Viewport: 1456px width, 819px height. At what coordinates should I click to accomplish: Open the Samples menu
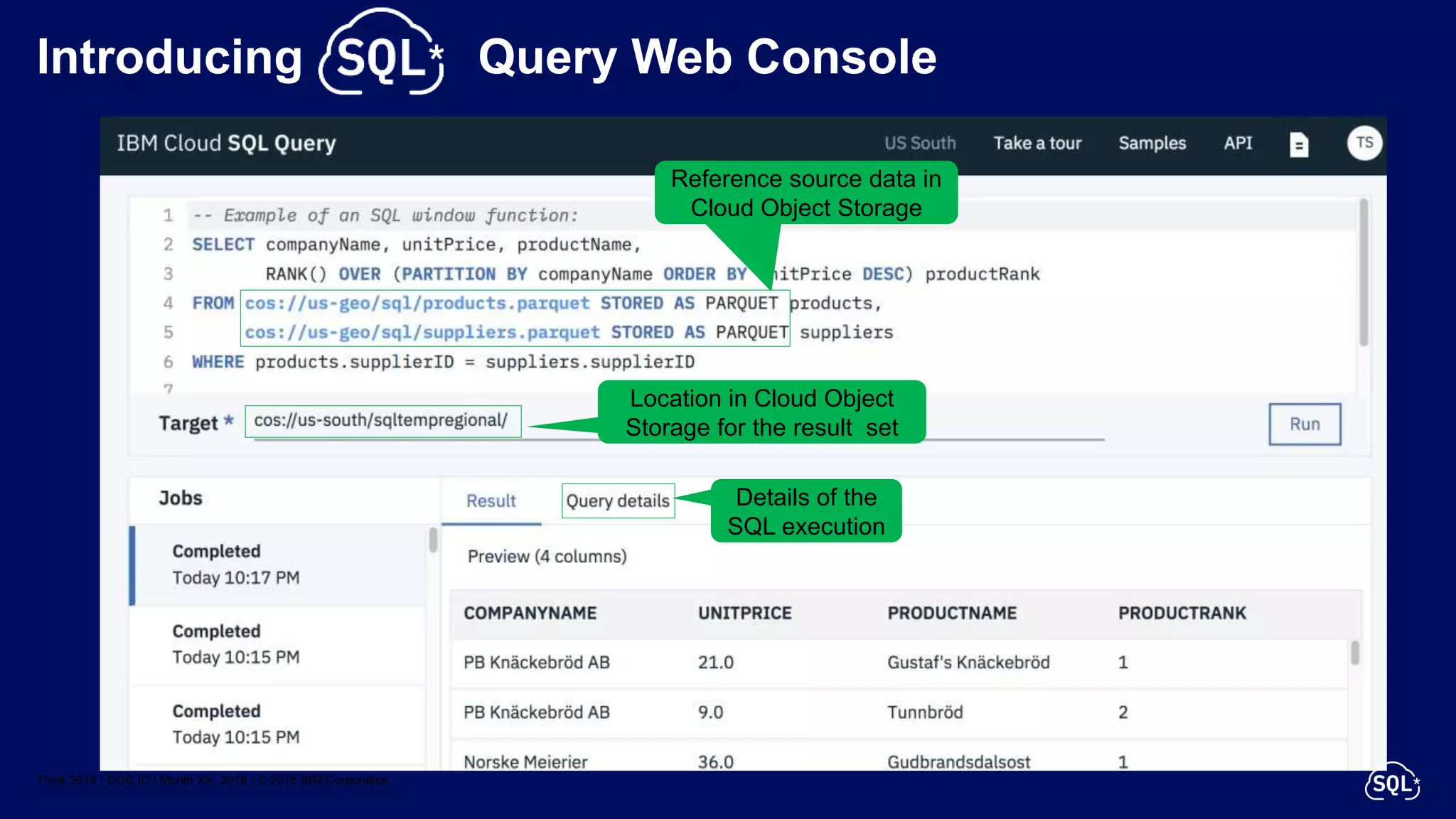1152,144
